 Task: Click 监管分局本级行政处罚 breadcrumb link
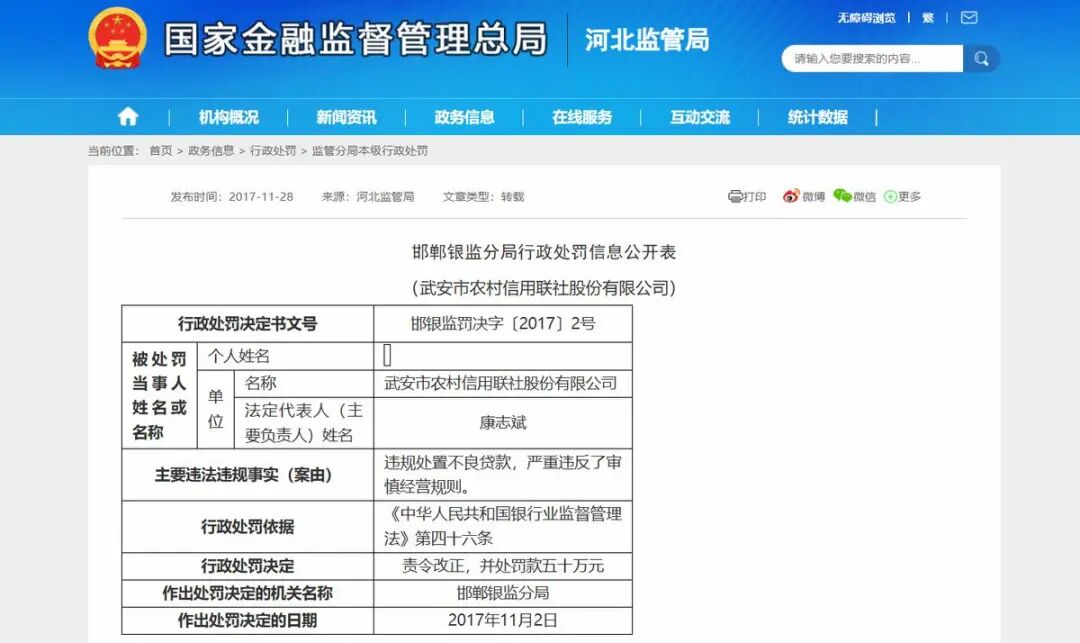point(369,151)
